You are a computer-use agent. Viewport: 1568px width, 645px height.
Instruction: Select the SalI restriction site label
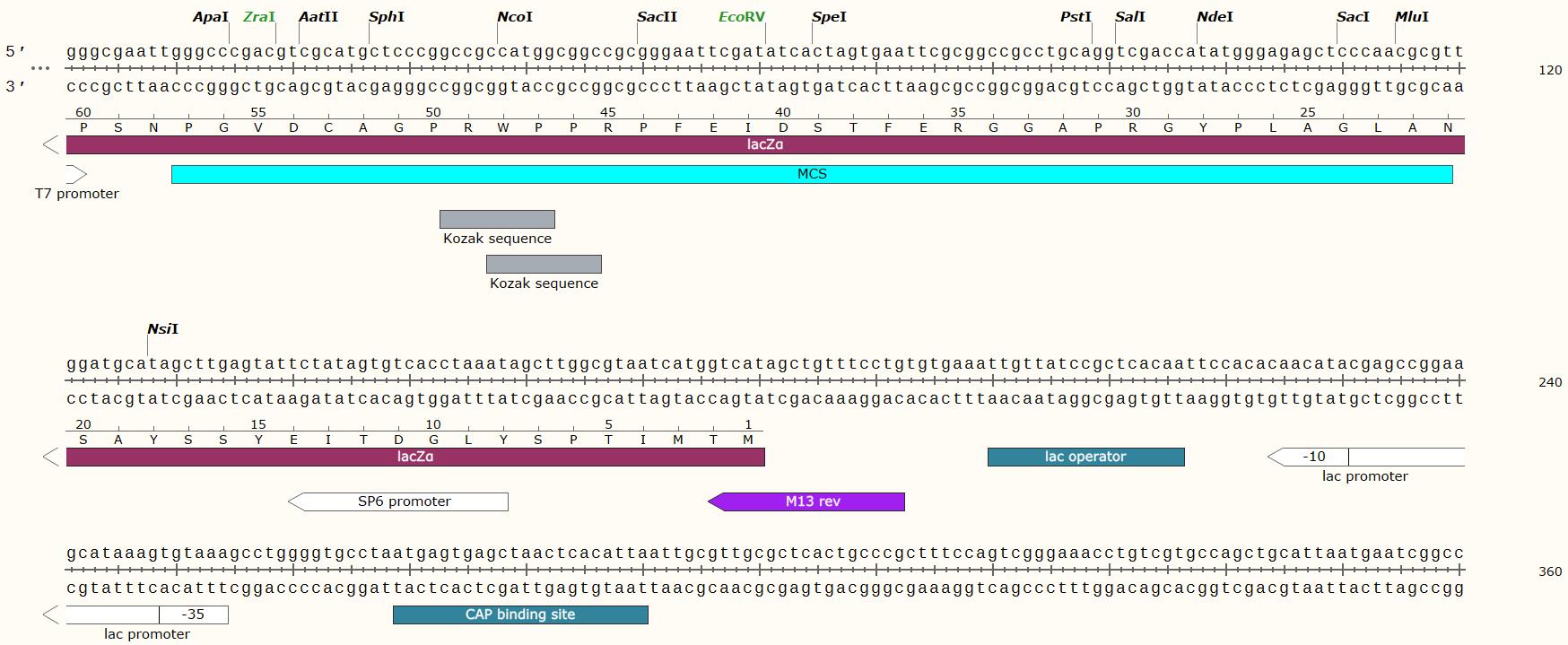coord(1129,17)
